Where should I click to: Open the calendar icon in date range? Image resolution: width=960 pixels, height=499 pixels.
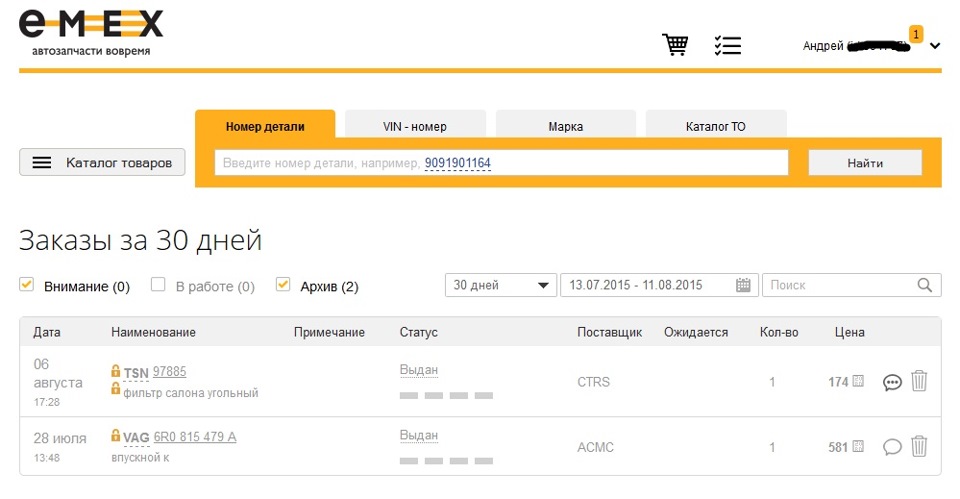pos(743,285)
